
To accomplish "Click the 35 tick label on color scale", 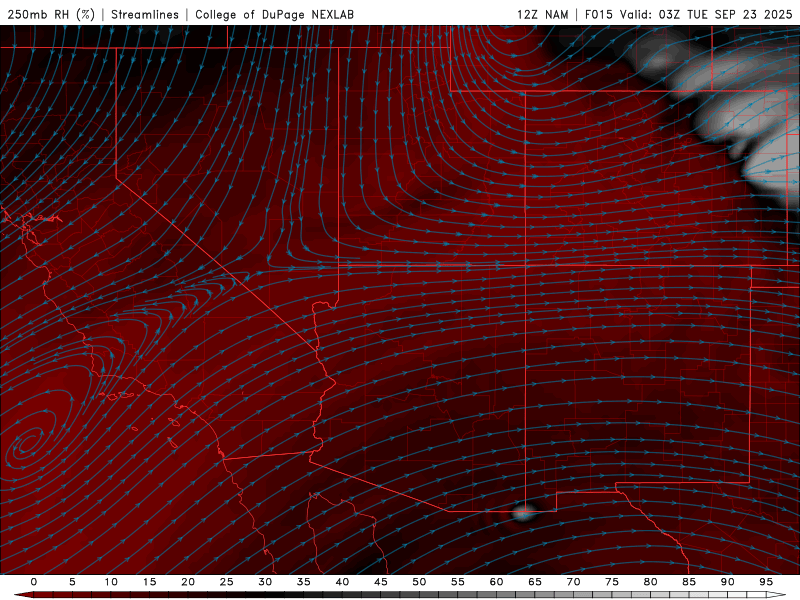I will 304,582.
